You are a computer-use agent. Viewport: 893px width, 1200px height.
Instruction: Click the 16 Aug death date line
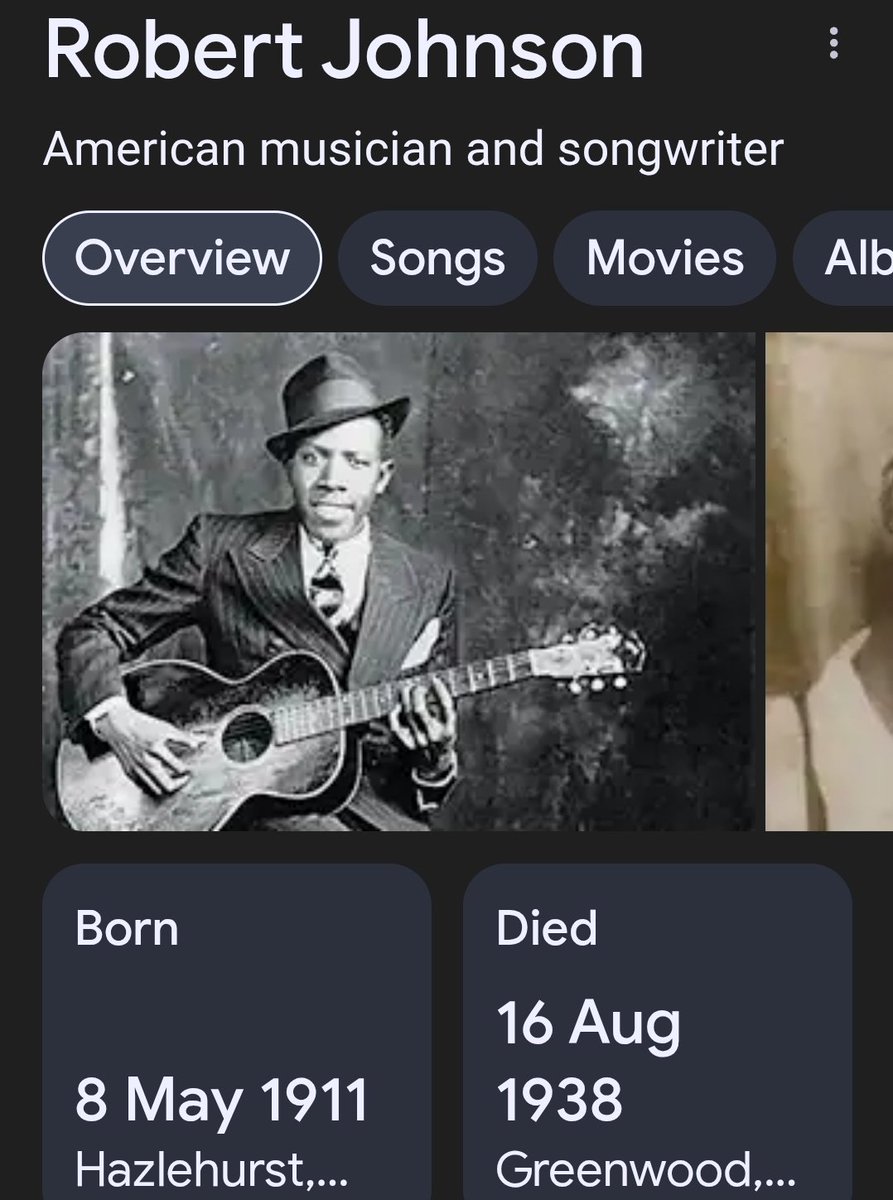pyautogui.click(x=589, y=1024)
